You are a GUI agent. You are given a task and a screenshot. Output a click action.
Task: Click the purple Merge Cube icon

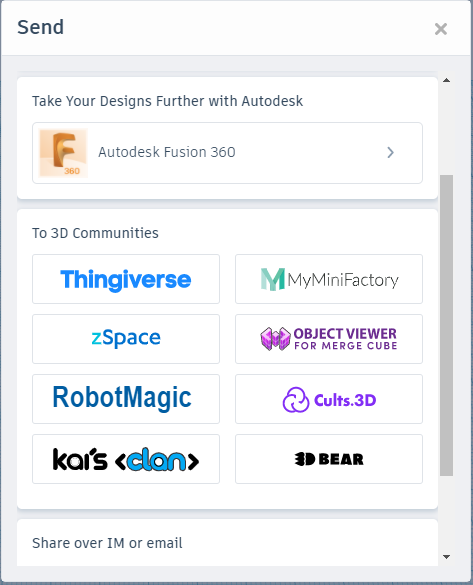[275, 339]
